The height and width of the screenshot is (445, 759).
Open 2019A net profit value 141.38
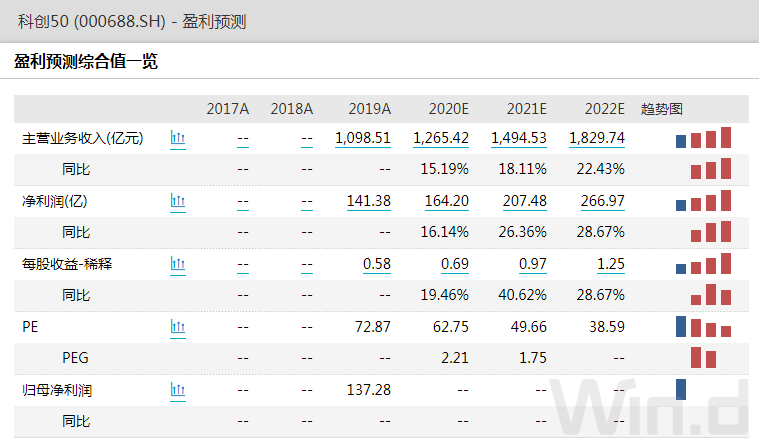pyautogui.click(x=369, y=201)
